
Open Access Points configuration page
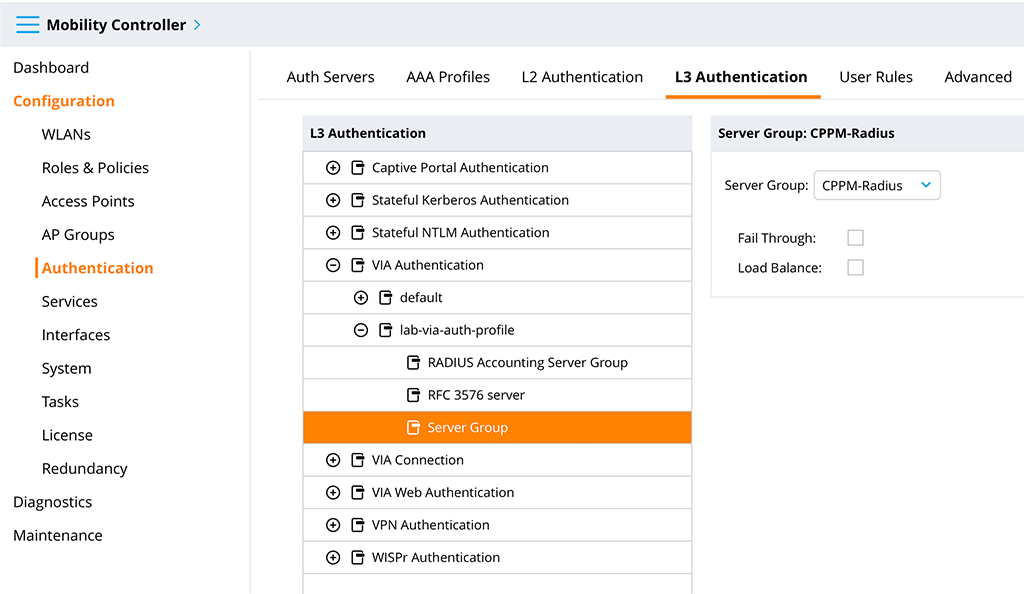click(x=88, y=201)
